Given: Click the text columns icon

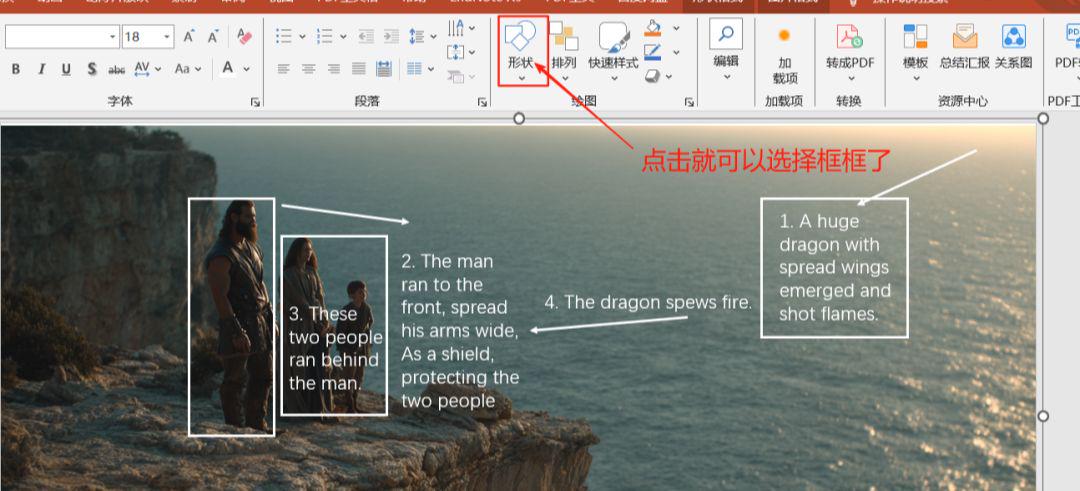Looking at the screenshot, I should coord(414,69).
